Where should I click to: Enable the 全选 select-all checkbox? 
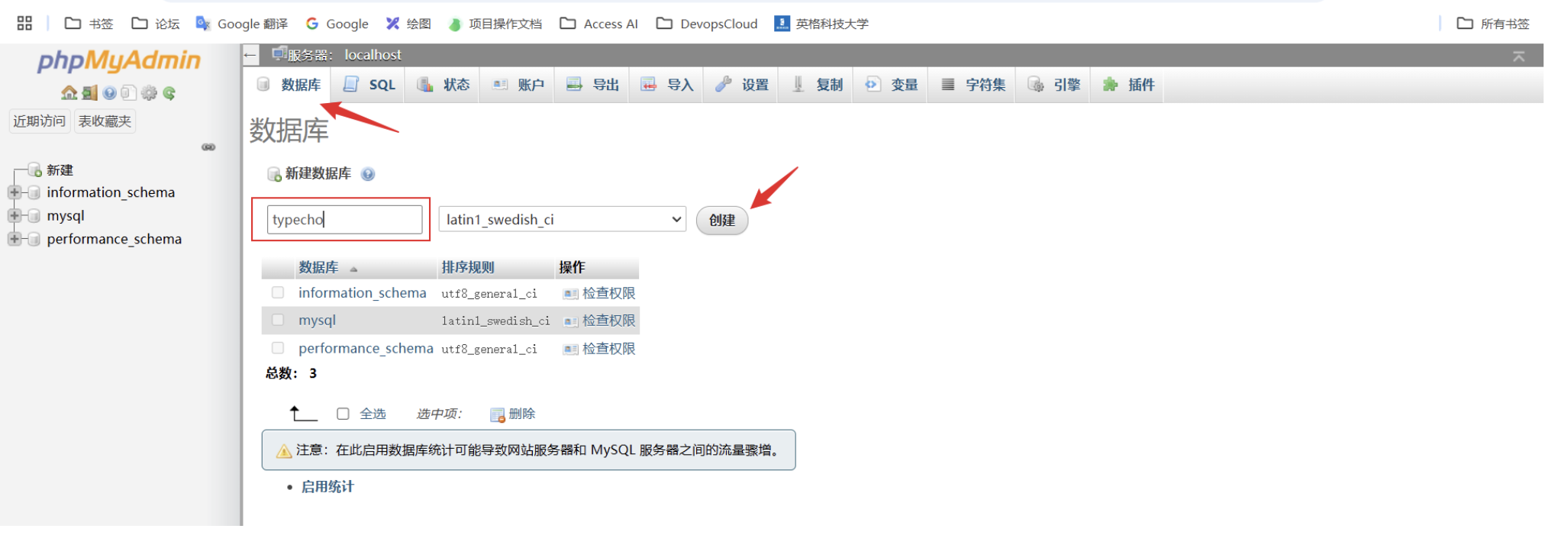343,414
